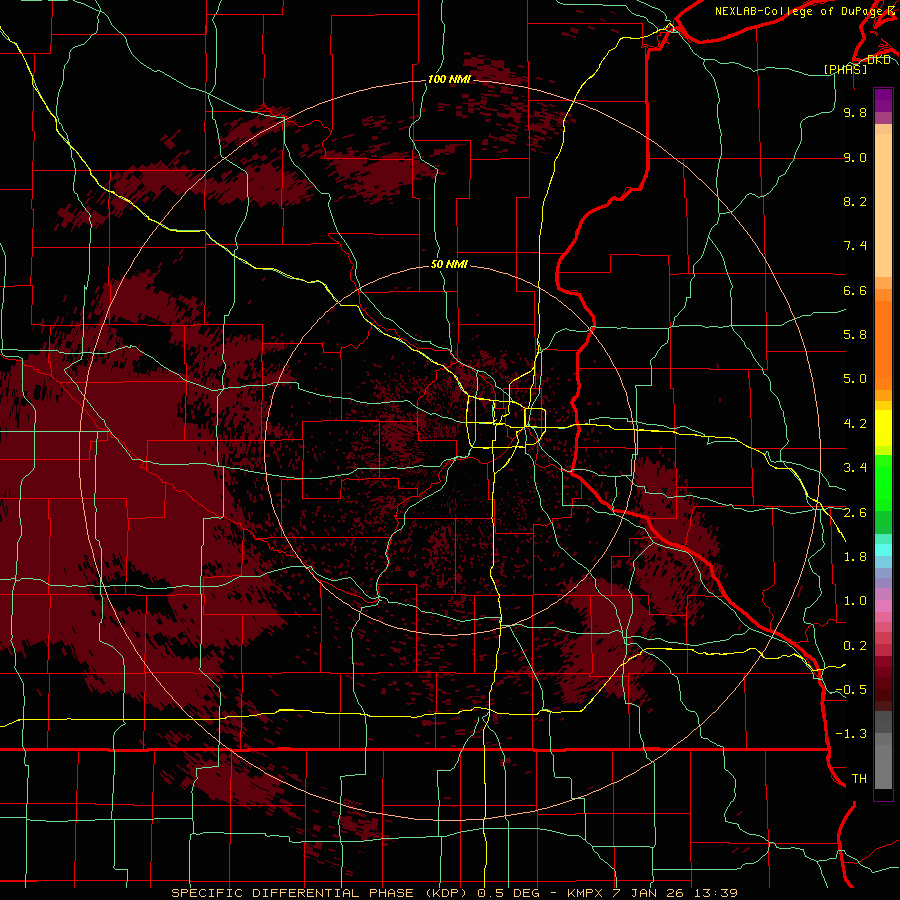Click the purple swatch atop the color bar
Image resolution: width=900 pixels, height=900 pixels.
pyautogui.click(x=883, y=101)
